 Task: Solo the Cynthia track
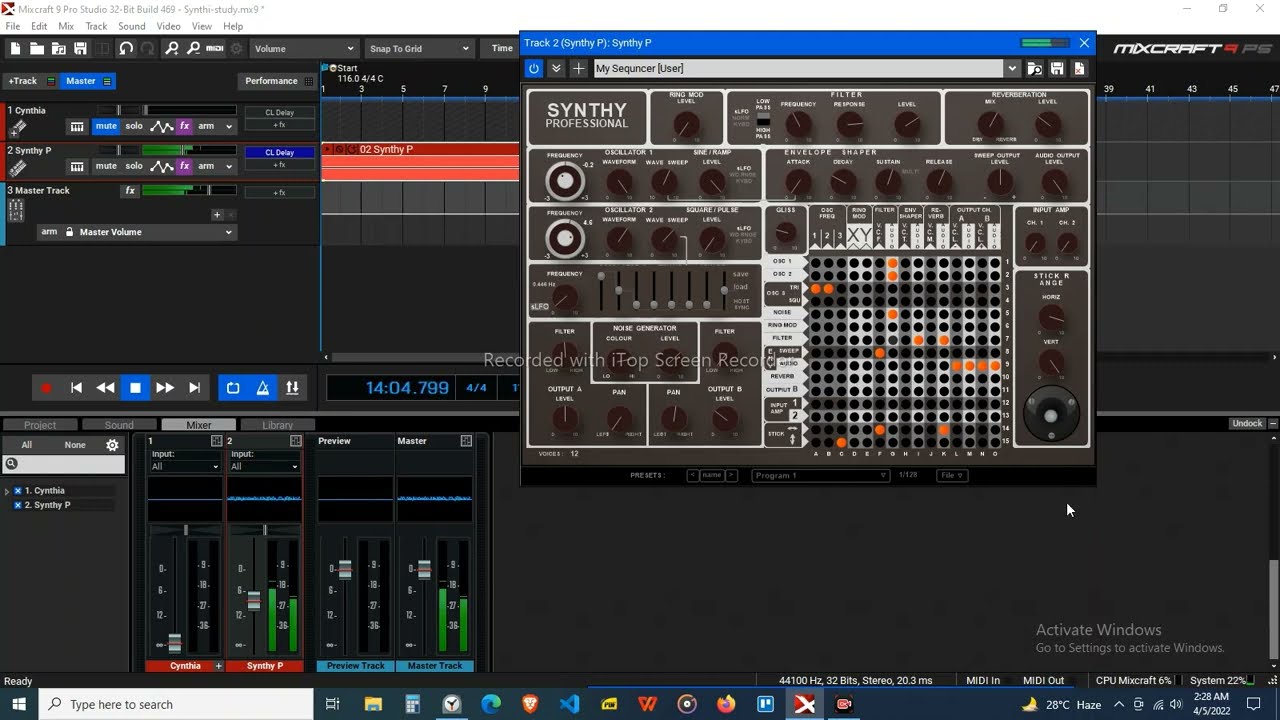pos(134,126)
